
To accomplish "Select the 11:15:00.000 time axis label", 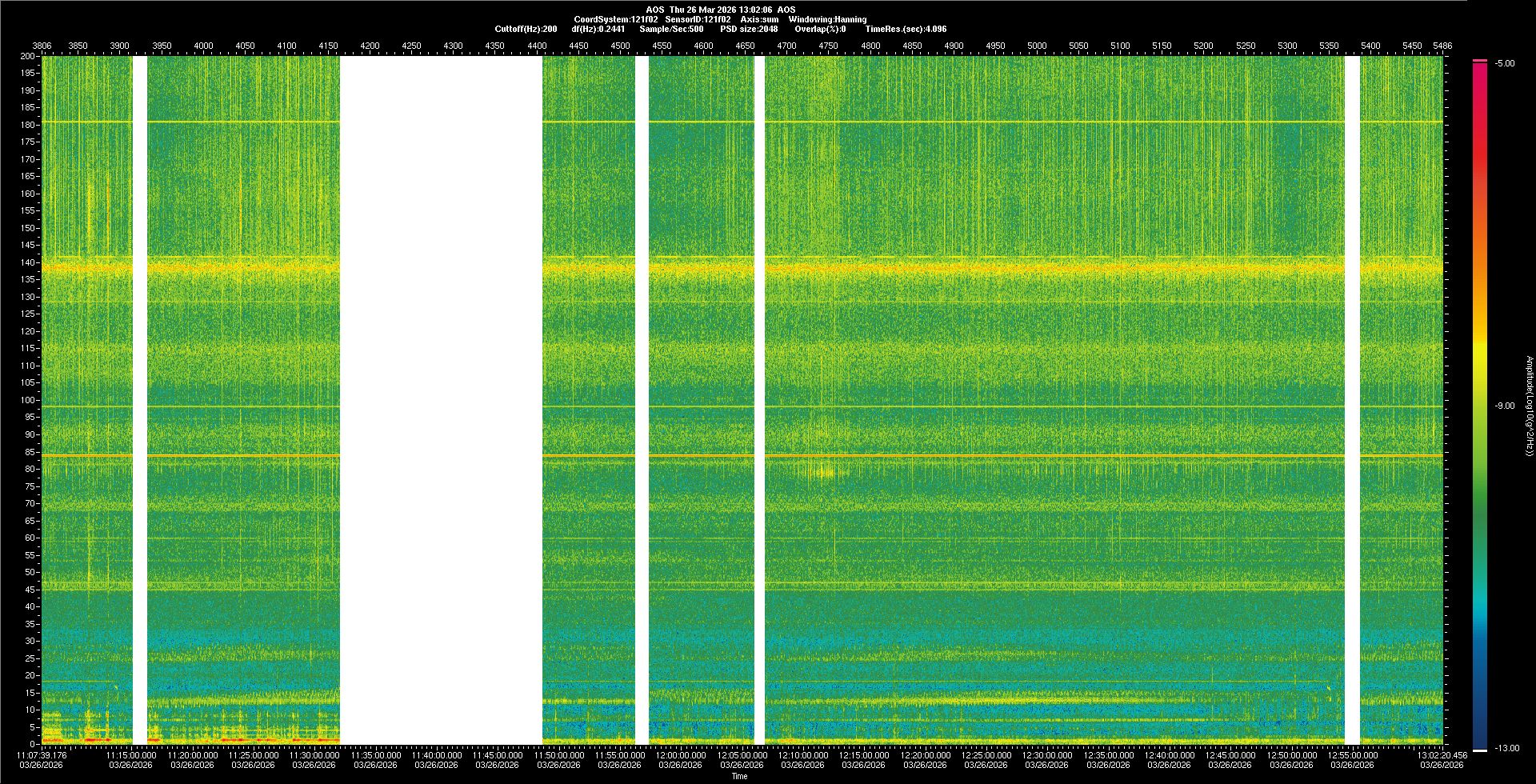I will (131, 755).
